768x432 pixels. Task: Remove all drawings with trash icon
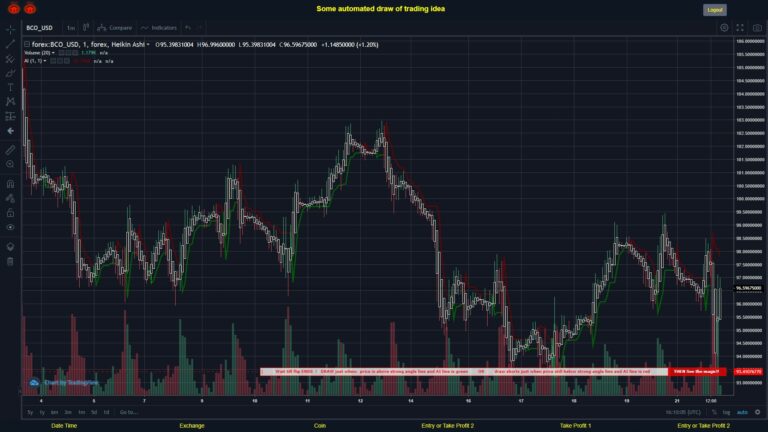[10, 261]
